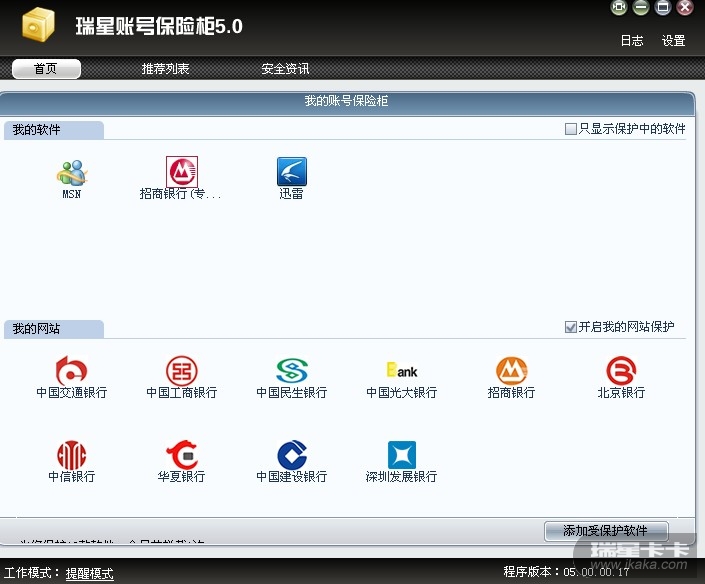705x584 pixels.
Task: Switch to the 安全资讯 tab
Action: tap(286, 69)
